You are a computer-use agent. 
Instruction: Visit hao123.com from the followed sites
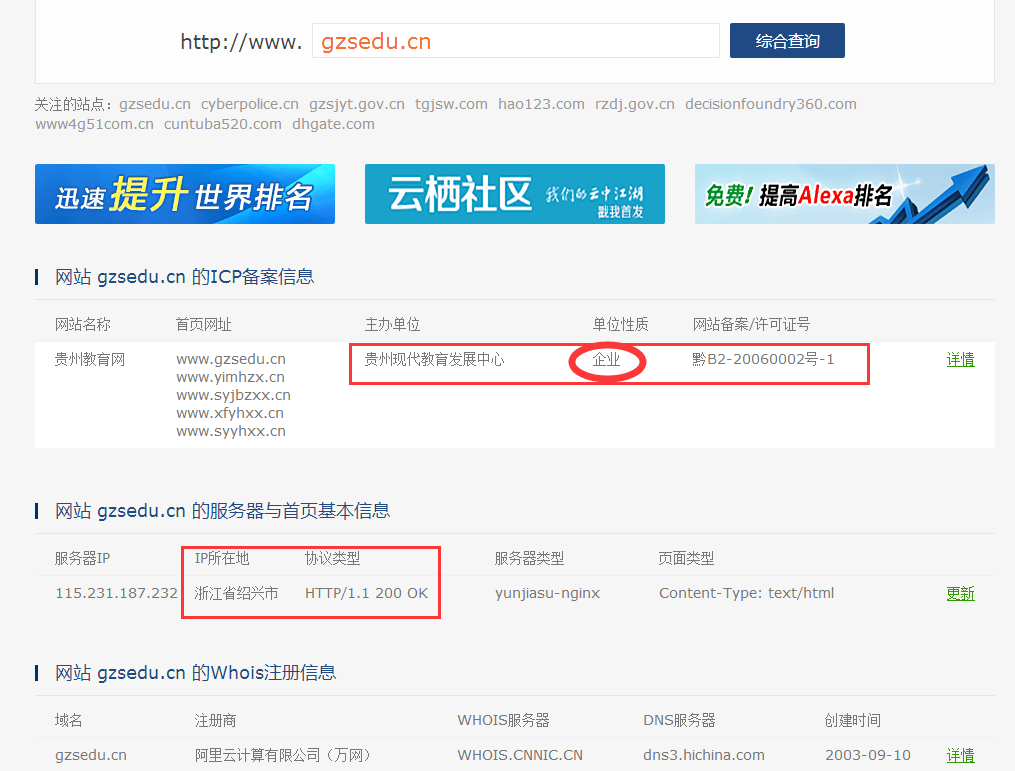[541, 104]
